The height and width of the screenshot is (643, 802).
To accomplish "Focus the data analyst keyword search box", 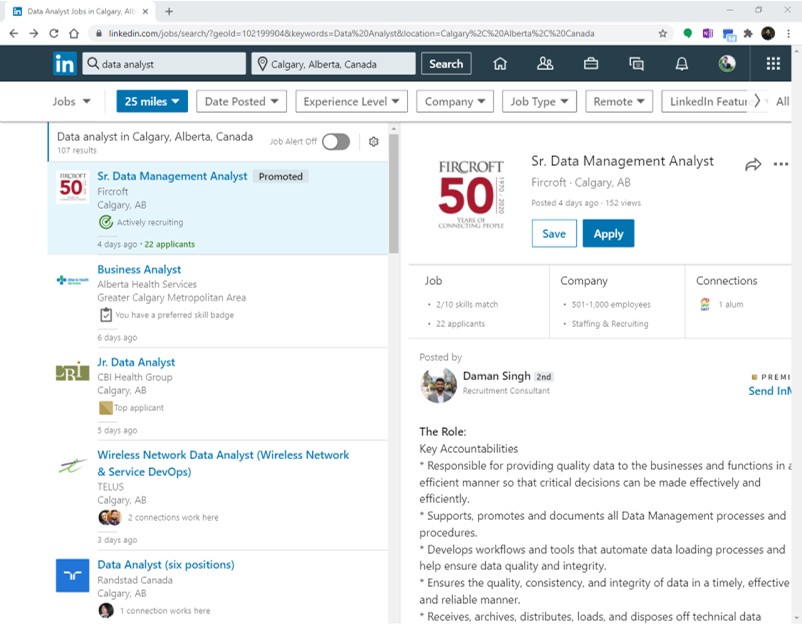I will click(164, 64).
